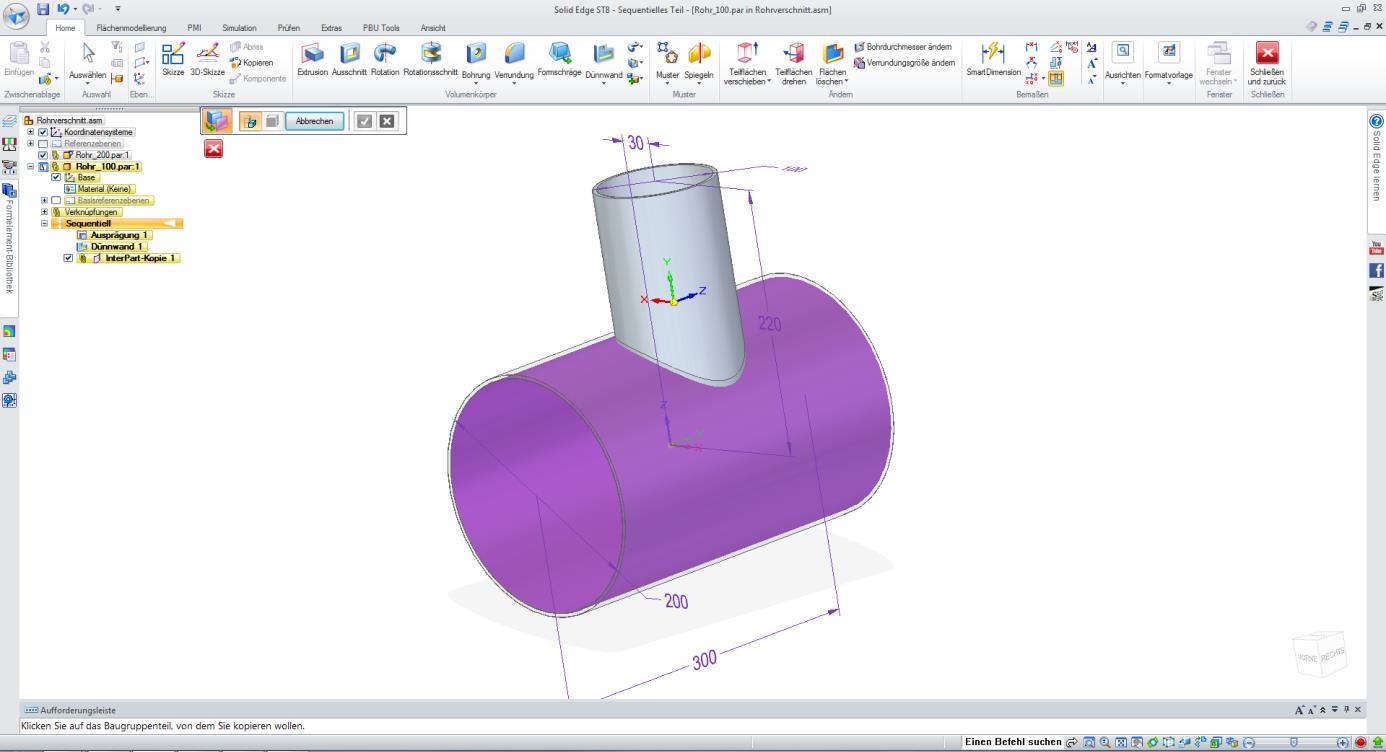This screenshot has width=1386, height=752.
Task: Open the Dünnwand dropdown arrow
Action: (x=603, y=84)
